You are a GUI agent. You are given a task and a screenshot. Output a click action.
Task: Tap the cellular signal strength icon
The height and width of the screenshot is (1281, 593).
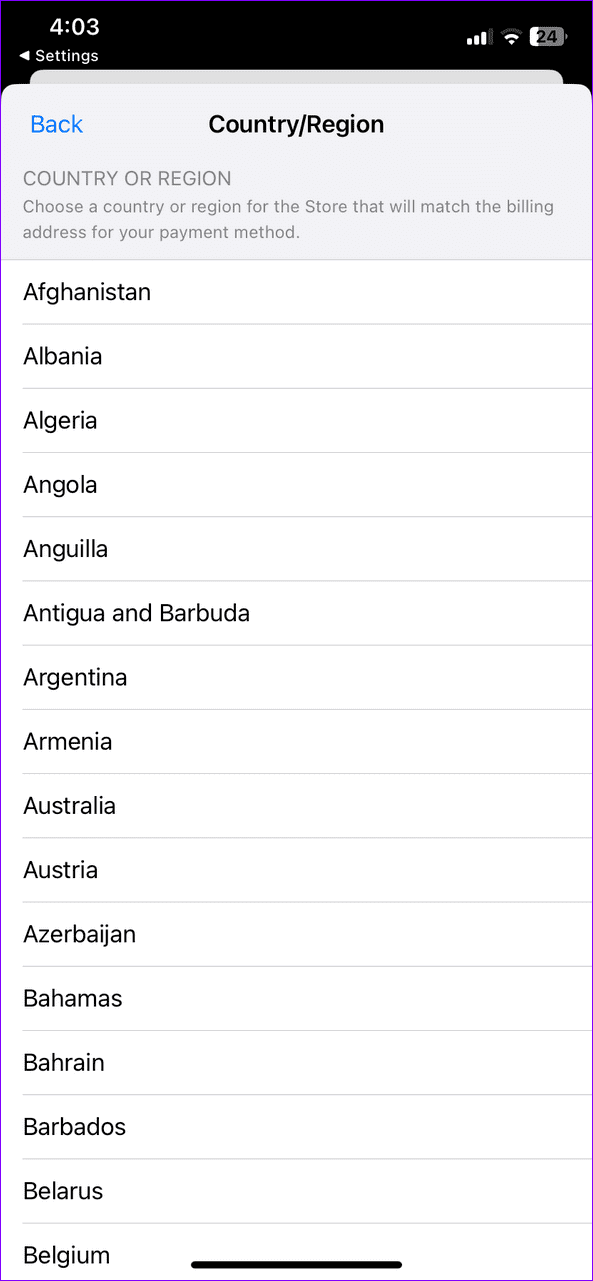coord(477,37)
